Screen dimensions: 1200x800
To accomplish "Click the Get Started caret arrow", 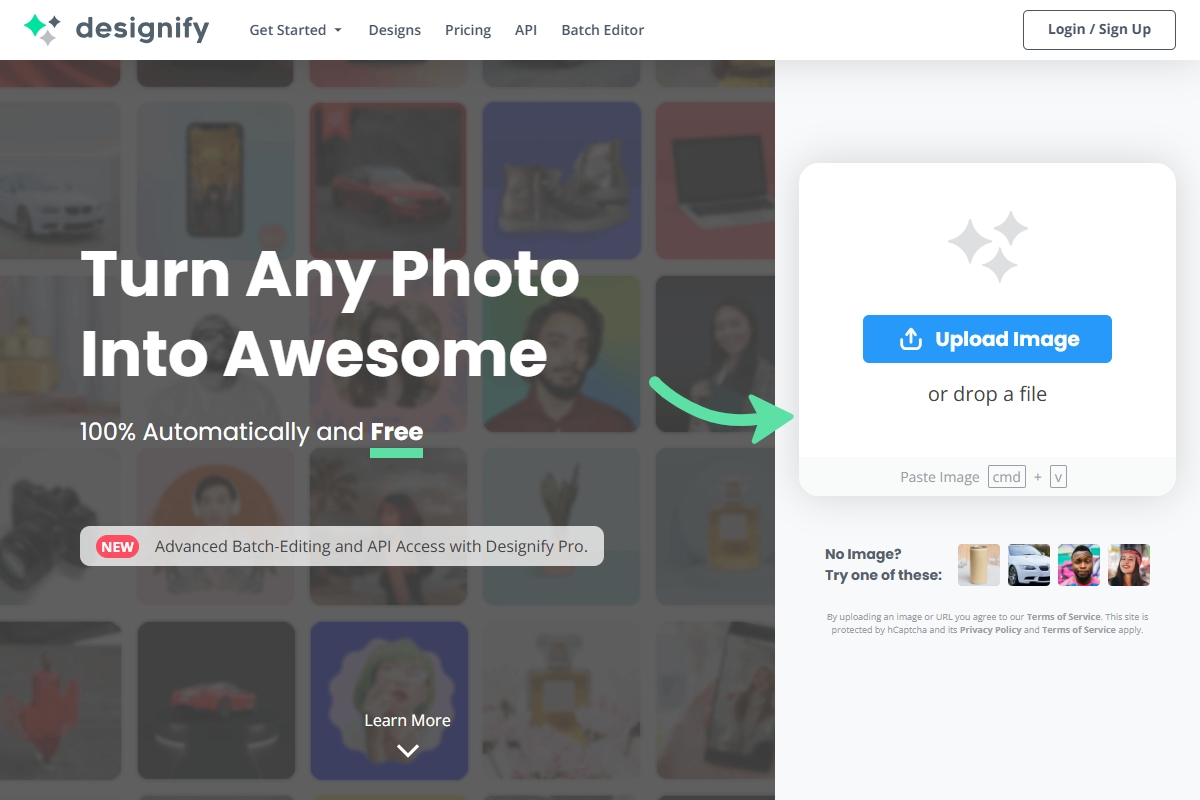I will click(x=338, y=30).
